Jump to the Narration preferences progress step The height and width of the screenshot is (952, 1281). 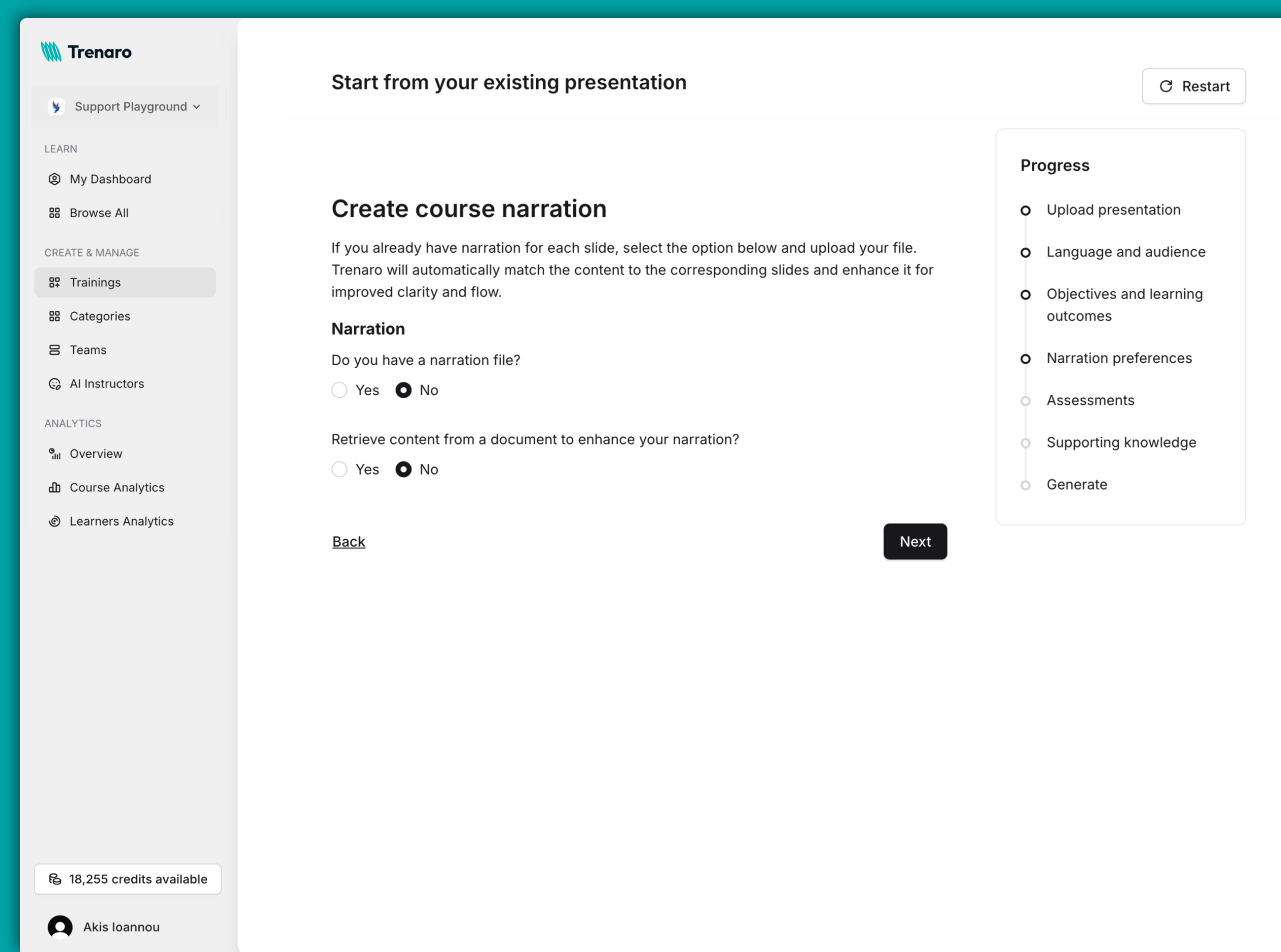[x=1119, y=358]
